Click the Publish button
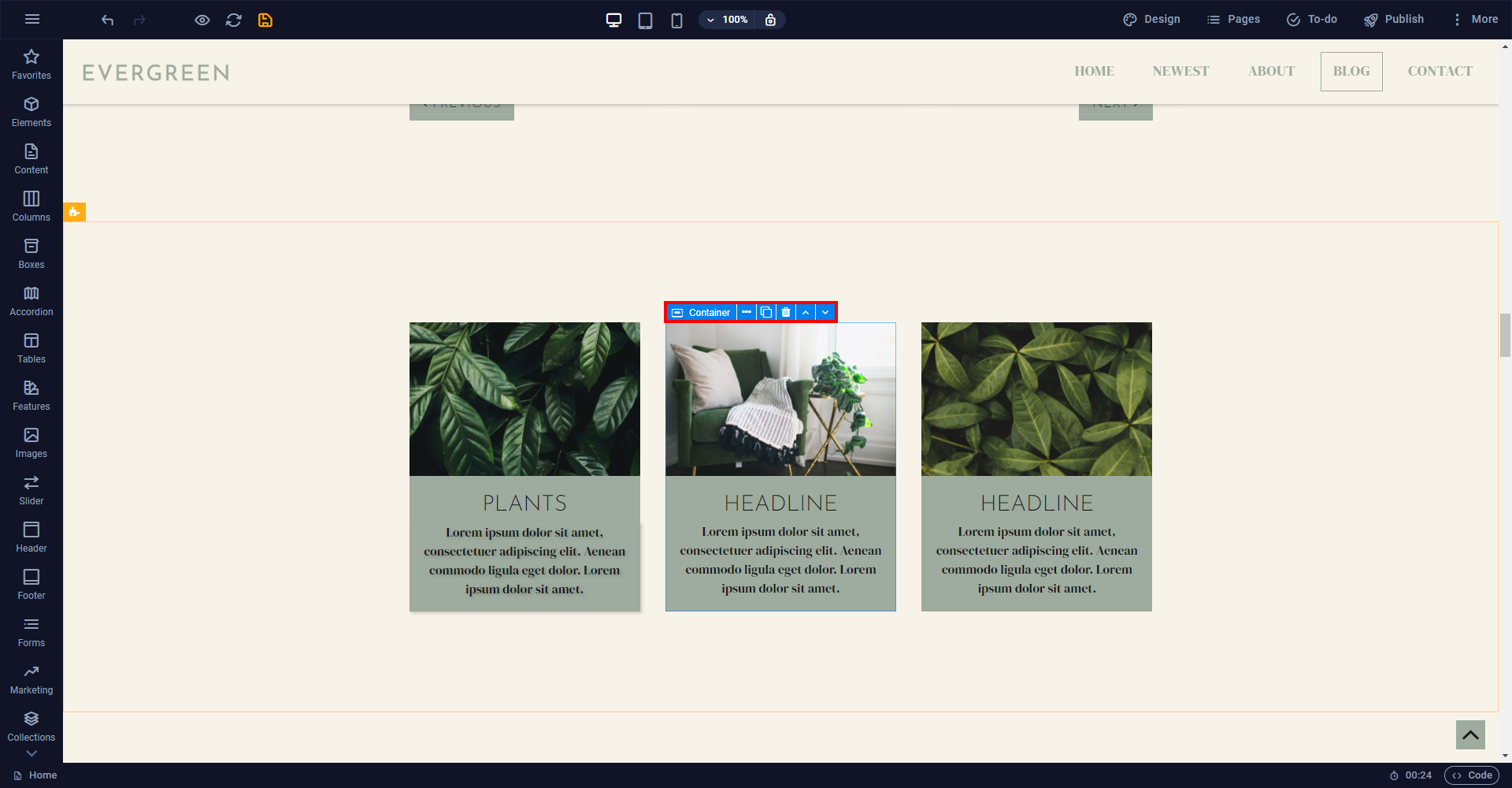Viewport: 1512px width, 788px height. coord(1394,19)
